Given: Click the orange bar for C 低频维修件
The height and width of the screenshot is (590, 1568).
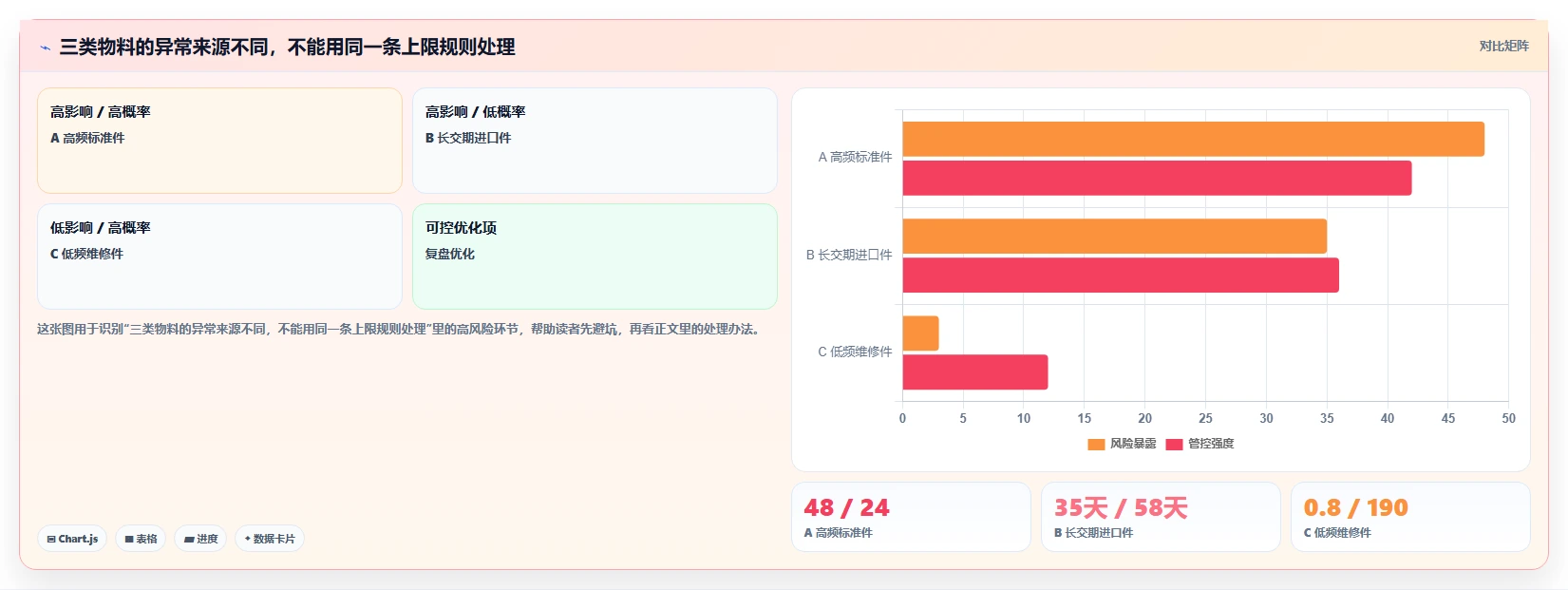Looking at the screenshot, I should (x=920, y=333).
